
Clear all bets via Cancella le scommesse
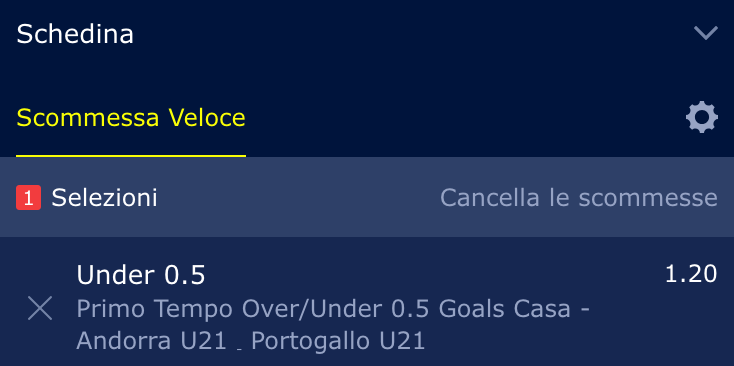[x=579, y=198]
